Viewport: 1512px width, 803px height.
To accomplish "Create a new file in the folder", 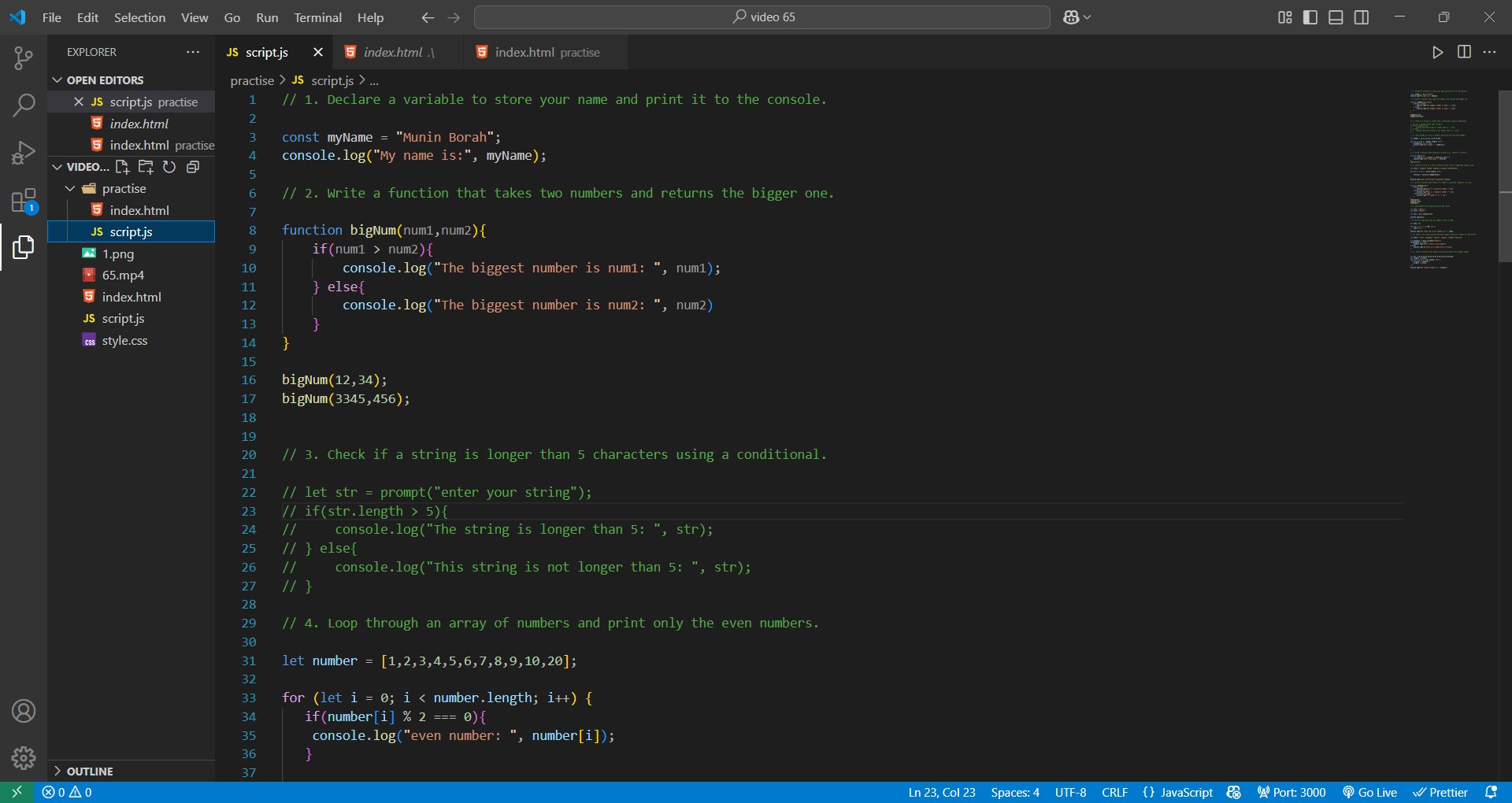I will click(123, 167).
